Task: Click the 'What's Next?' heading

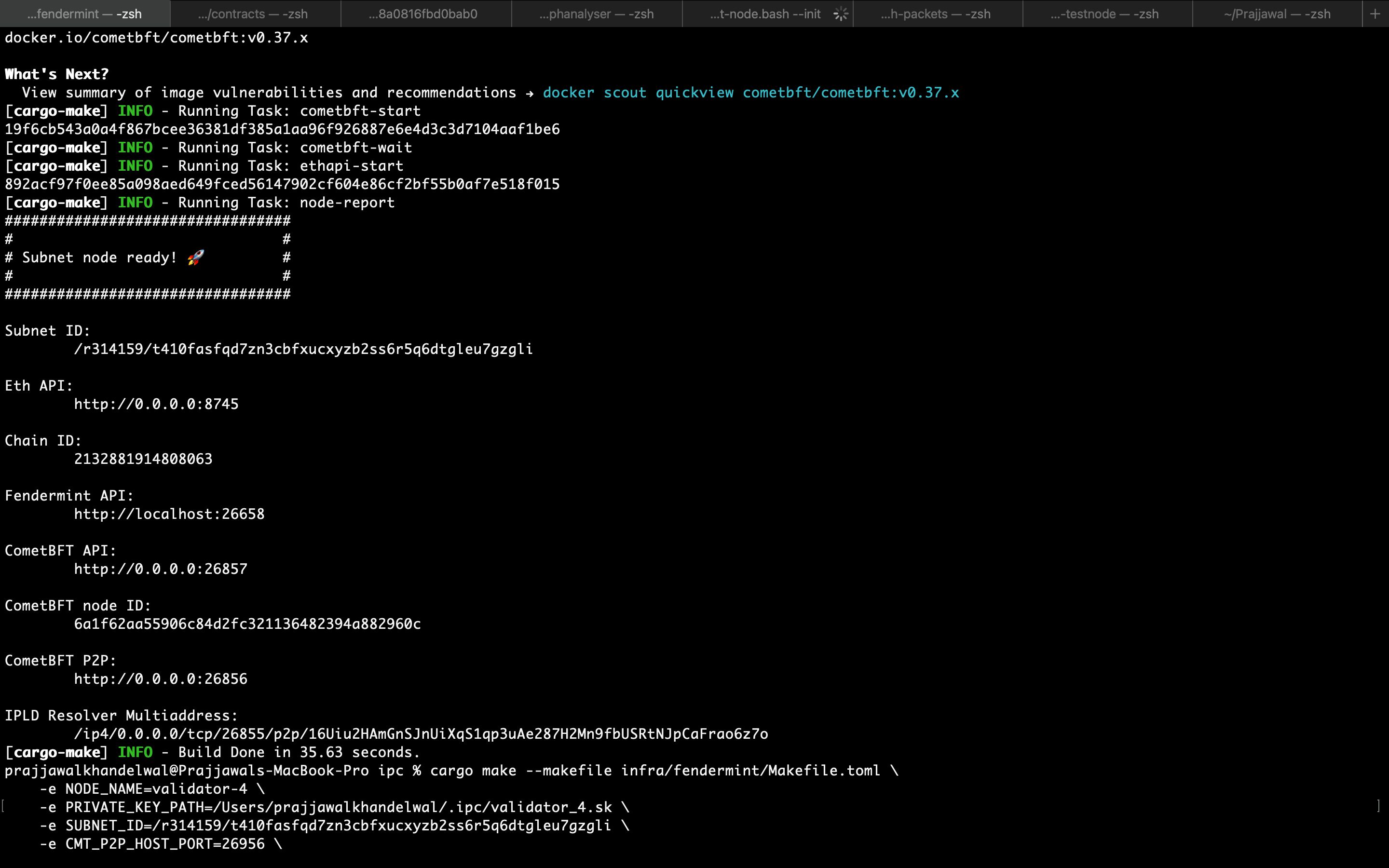Action: coord(57,74)
